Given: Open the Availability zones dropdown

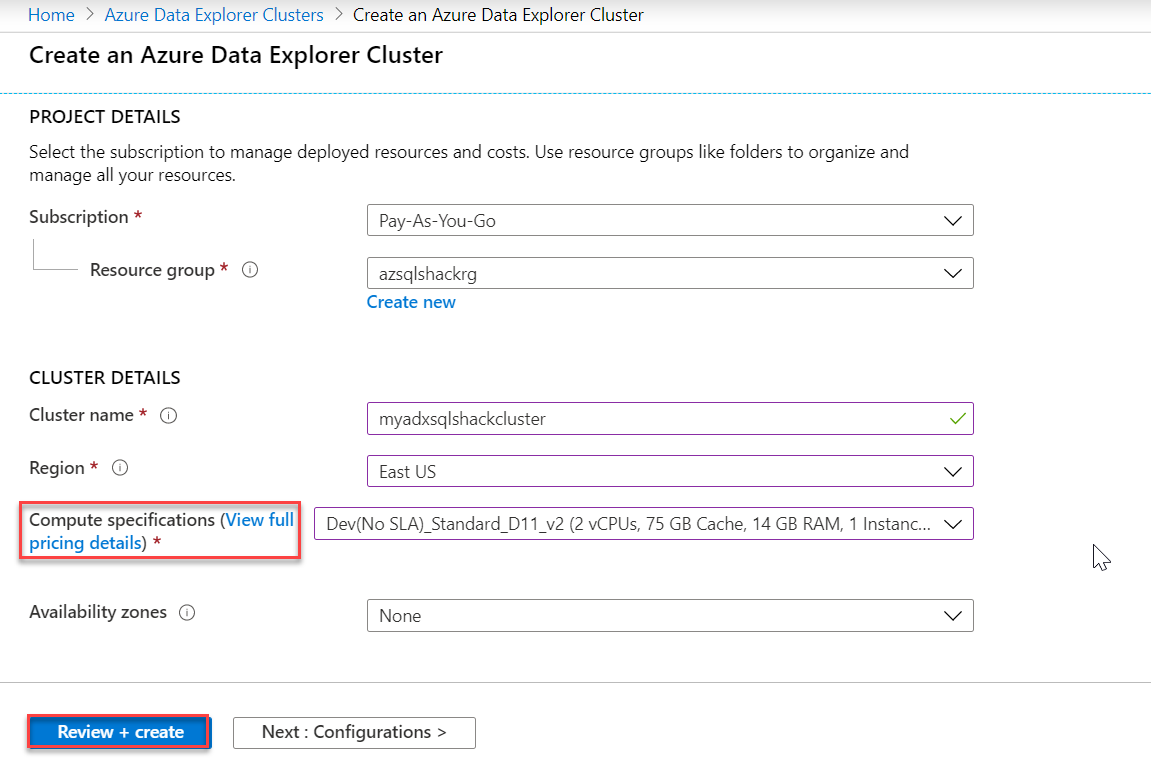Looking at the screenshot, I should click(669, 616).
